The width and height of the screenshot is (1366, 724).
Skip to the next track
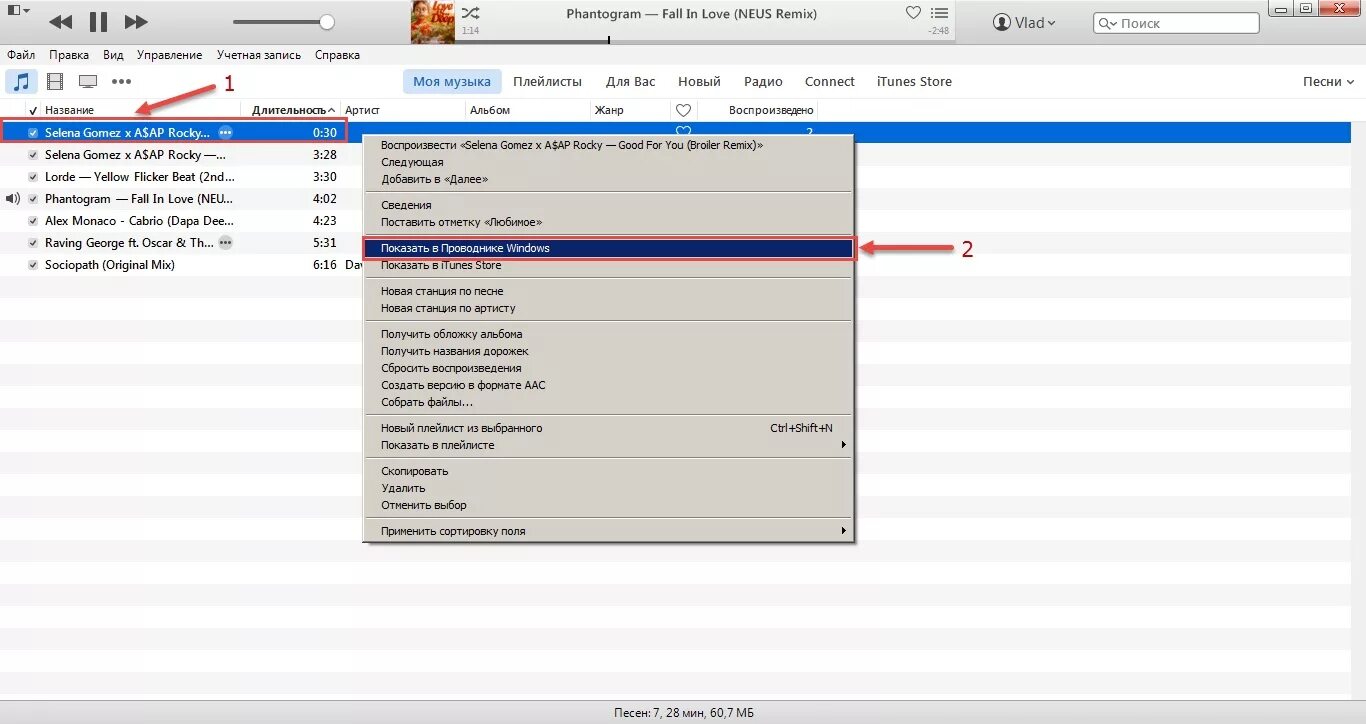(136, 21)
